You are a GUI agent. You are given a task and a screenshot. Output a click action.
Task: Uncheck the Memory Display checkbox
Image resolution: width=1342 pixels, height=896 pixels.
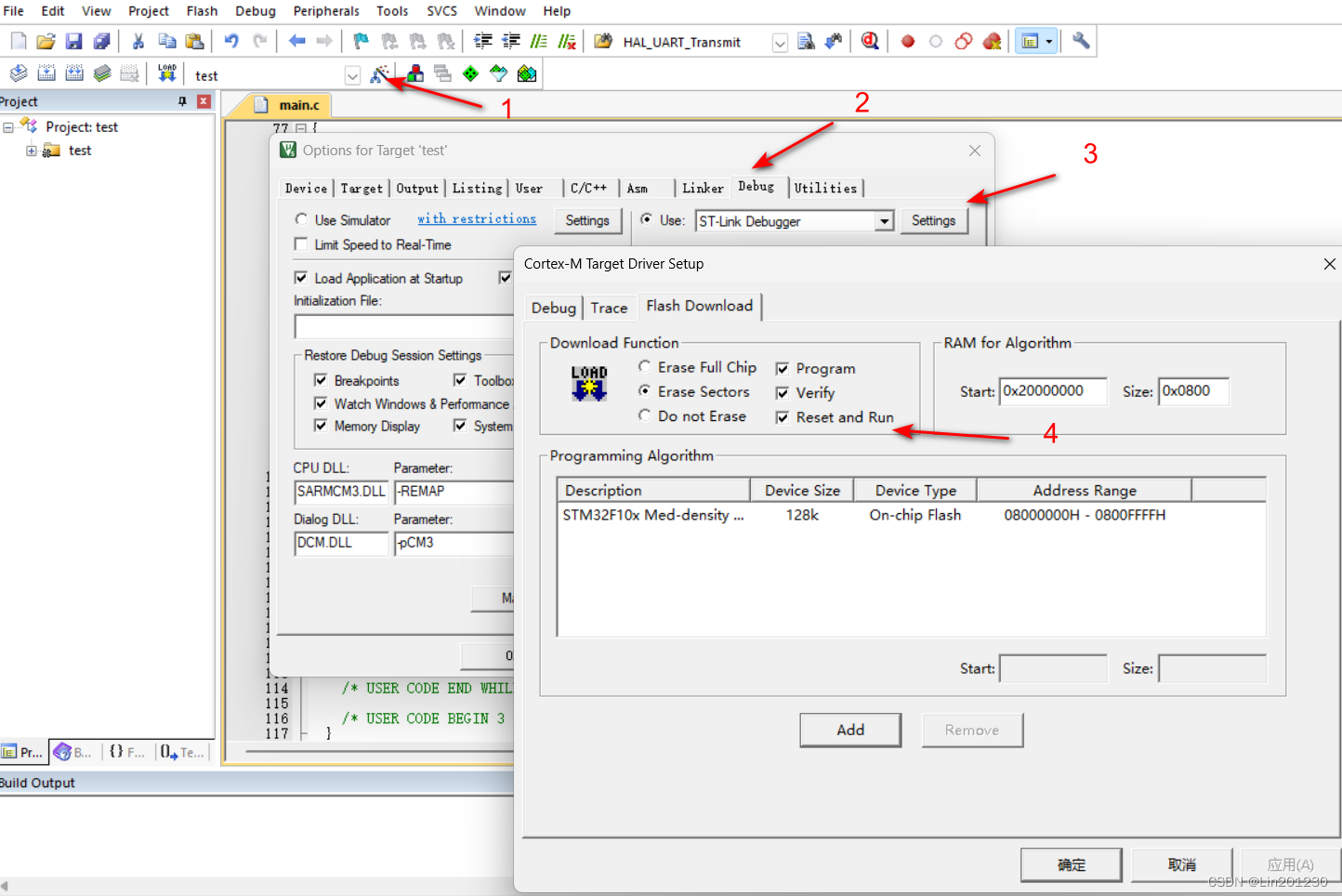tap(321, 426)
